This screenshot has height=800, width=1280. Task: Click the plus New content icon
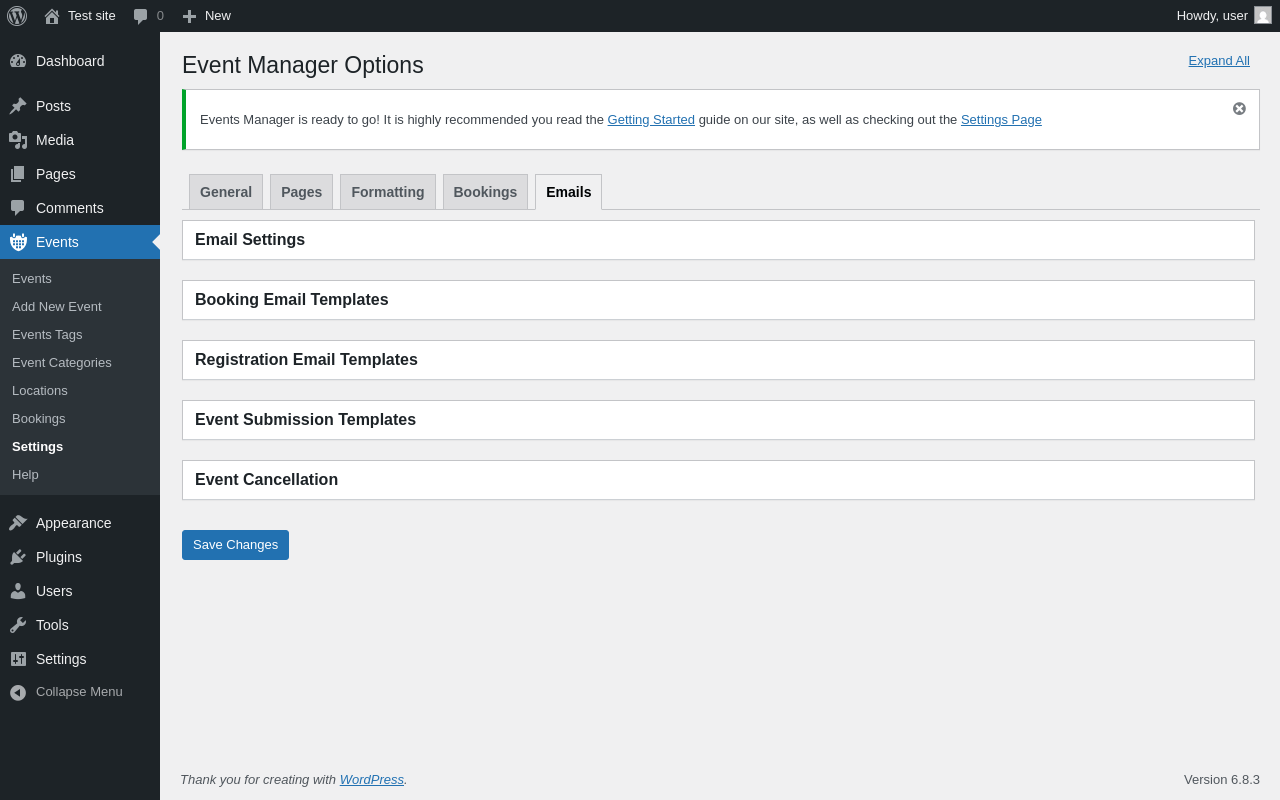pos(189,16)
